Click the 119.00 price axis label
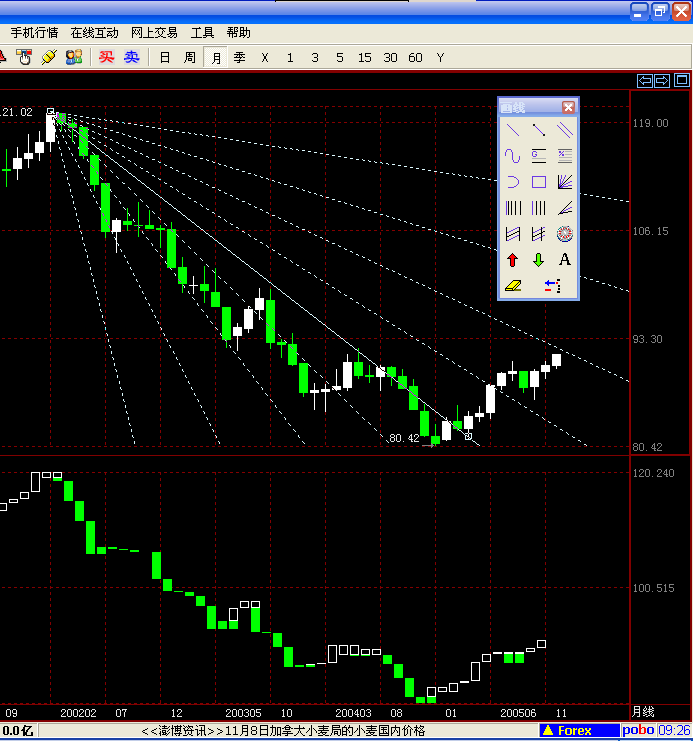693x741 pixels. (650, 123)
